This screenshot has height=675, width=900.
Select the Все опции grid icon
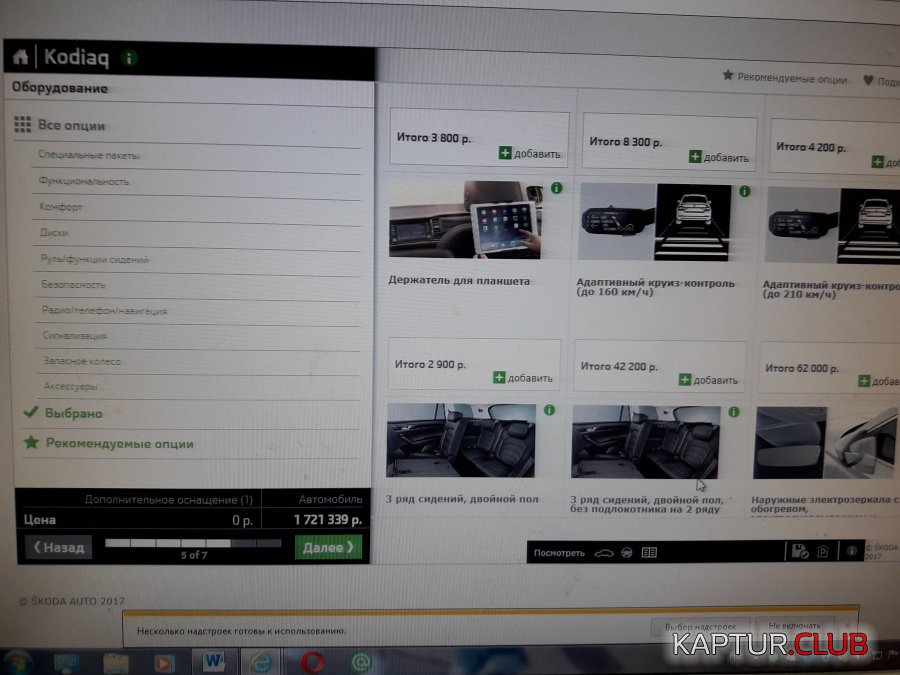click(22, 125)
